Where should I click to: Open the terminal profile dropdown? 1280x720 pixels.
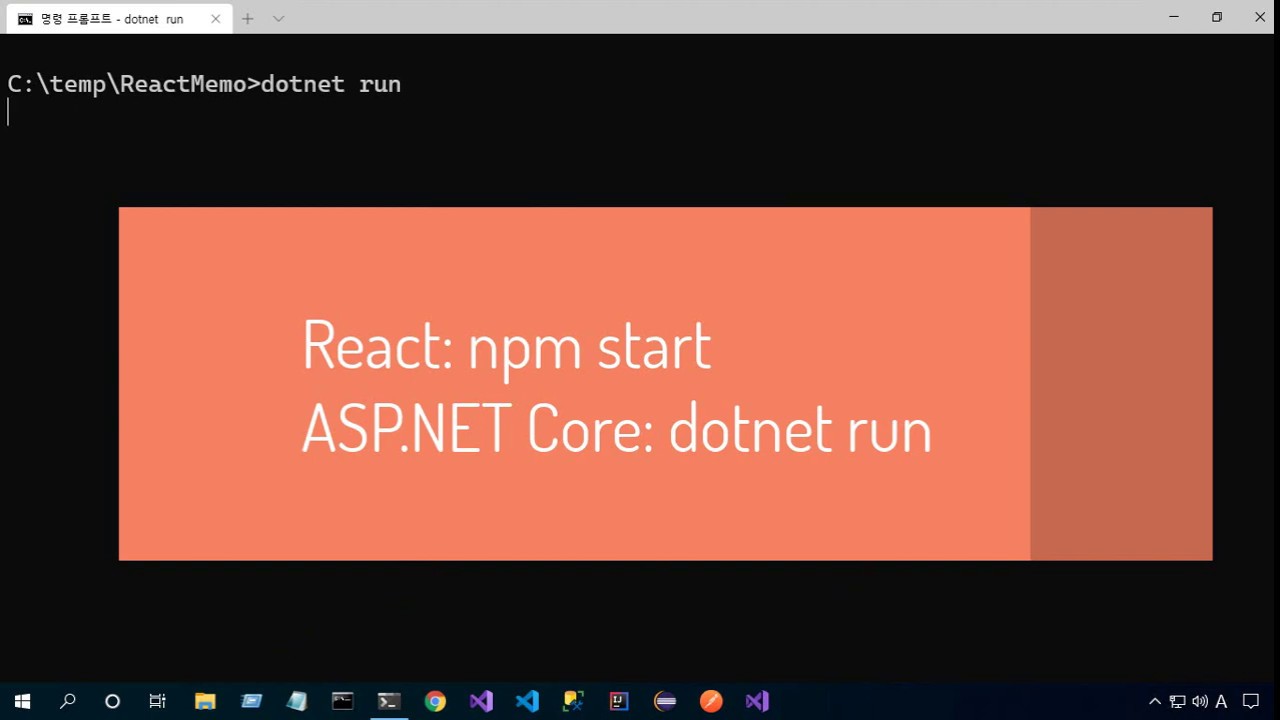click(x=279, y=19)
